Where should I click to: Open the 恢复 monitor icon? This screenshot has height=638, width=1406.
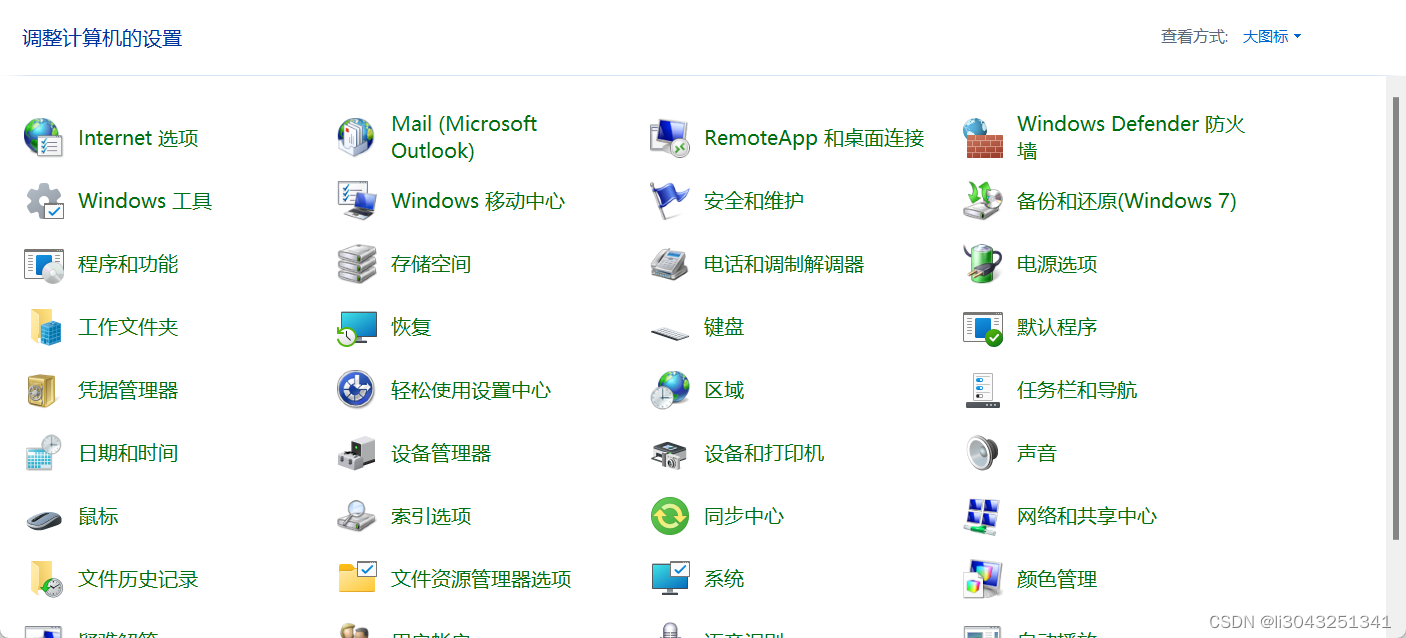click(356, 327)
